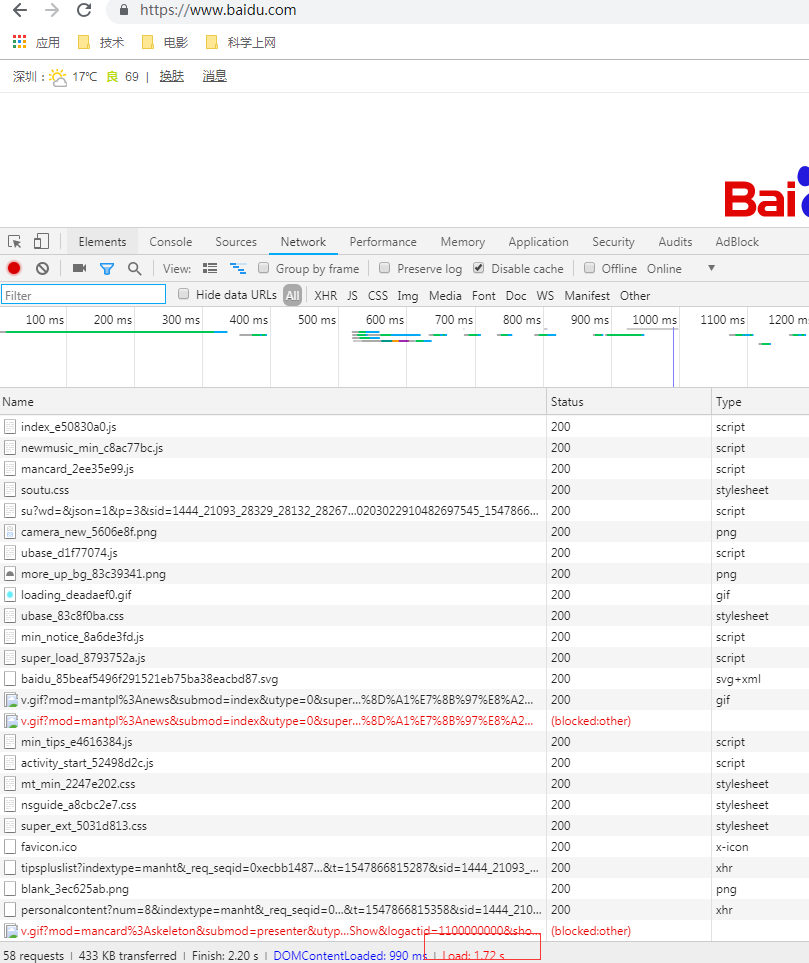Select the Network tab
This screenshot has width=809, height=963.
click(303, 242)
